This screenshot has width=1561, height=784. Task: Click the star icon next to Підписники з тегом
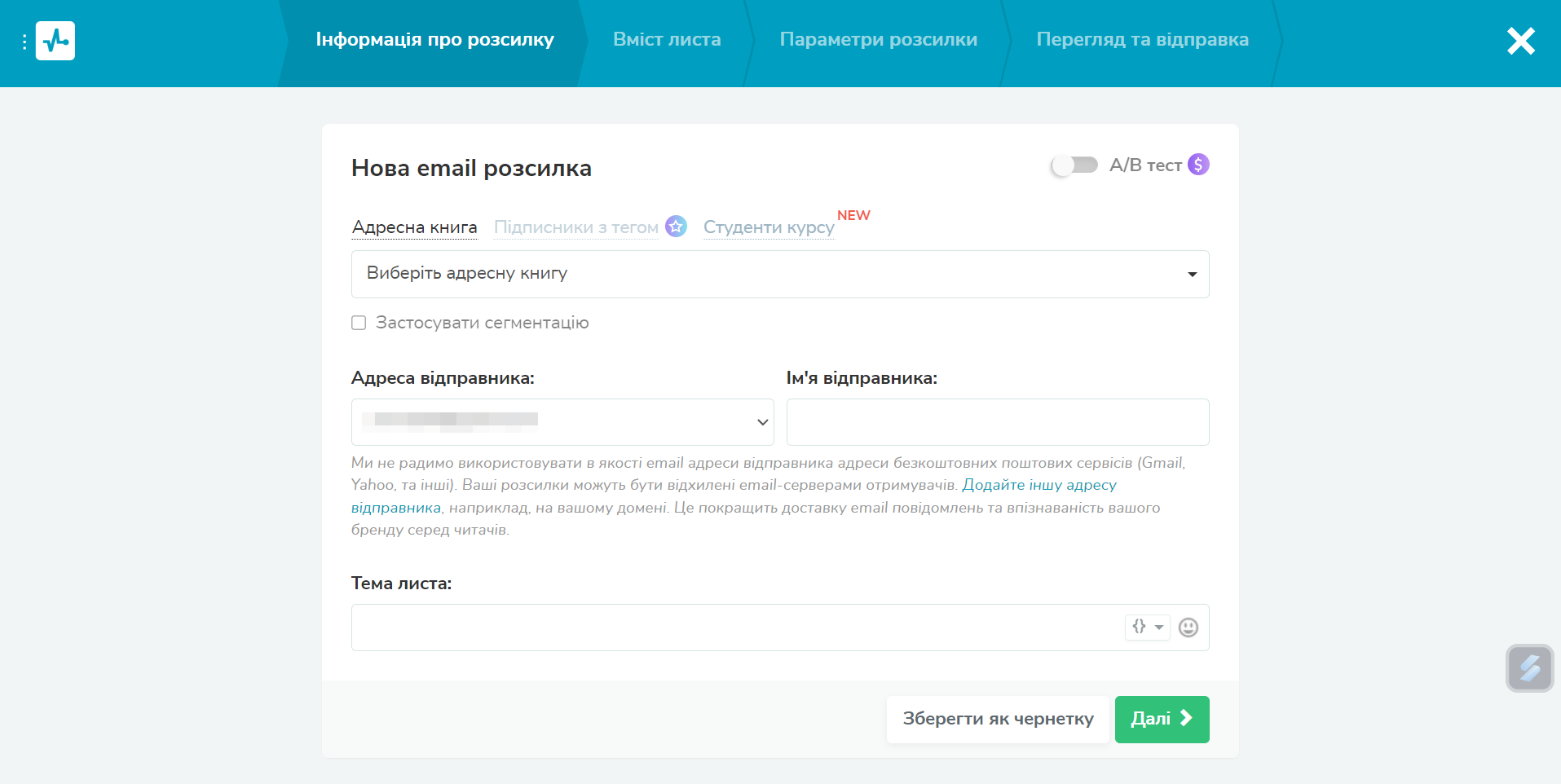[676, 227]
